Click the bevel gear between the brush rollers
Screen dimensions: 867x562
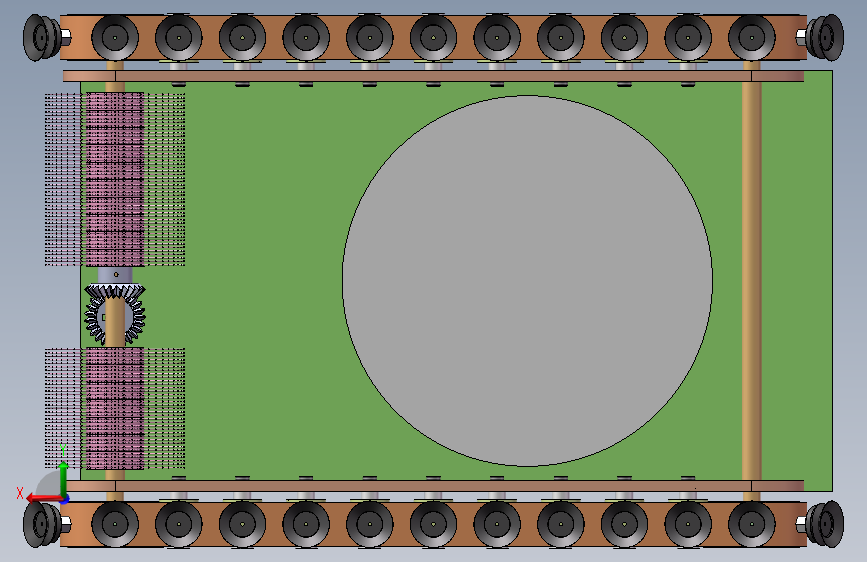pos(114,314)
